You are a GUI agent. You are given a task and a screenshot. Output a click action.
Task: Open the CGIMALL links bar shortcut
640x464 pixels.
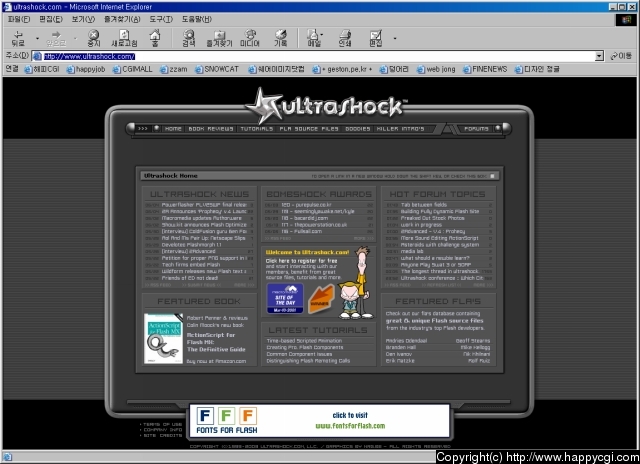(132, 69)
